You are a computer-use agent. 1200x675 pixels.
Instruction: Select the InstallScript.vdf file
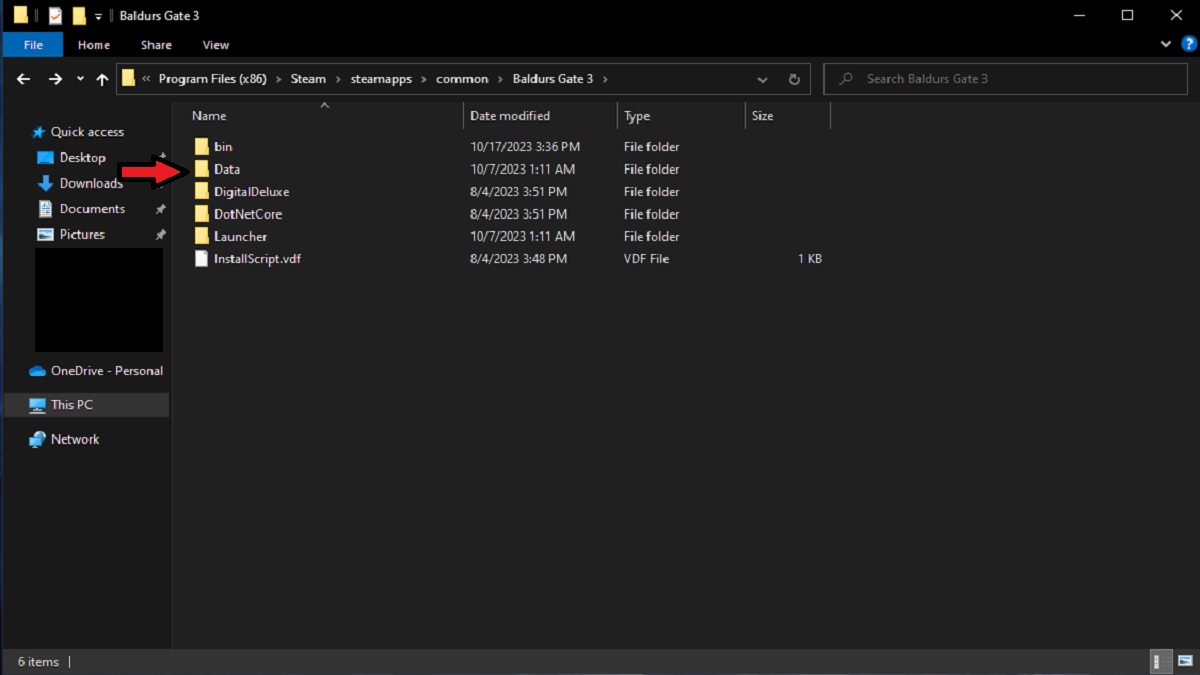(x=257, y=259)
